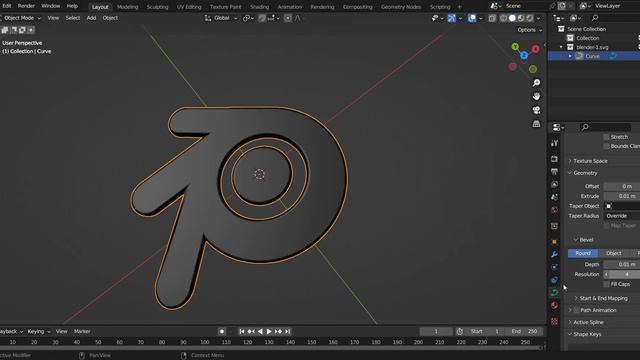Click the bevel Depth value field
The height and width of the screenshot is (360, 640).
click(x=622, y=264)
